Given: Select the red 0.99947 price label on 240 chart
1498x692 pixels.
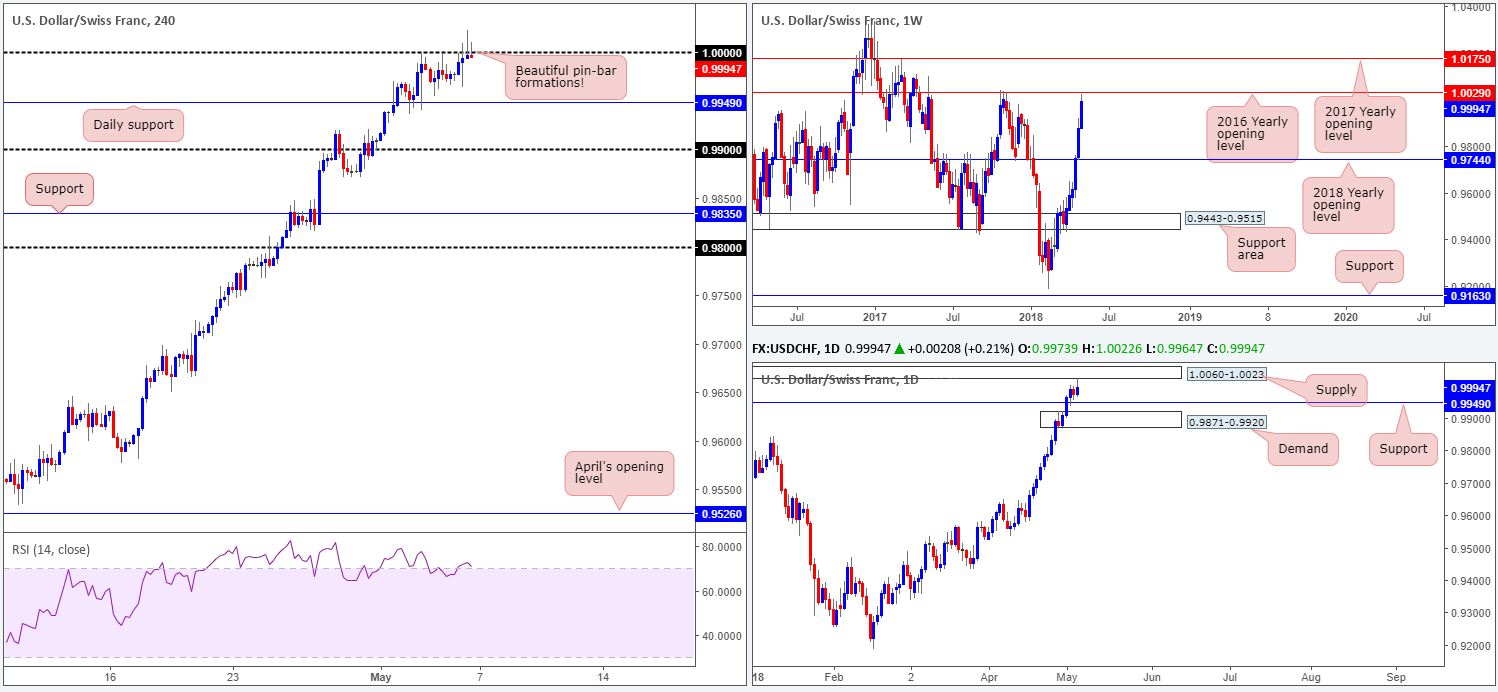Looking at the screenshot, I should pos(721,69).
